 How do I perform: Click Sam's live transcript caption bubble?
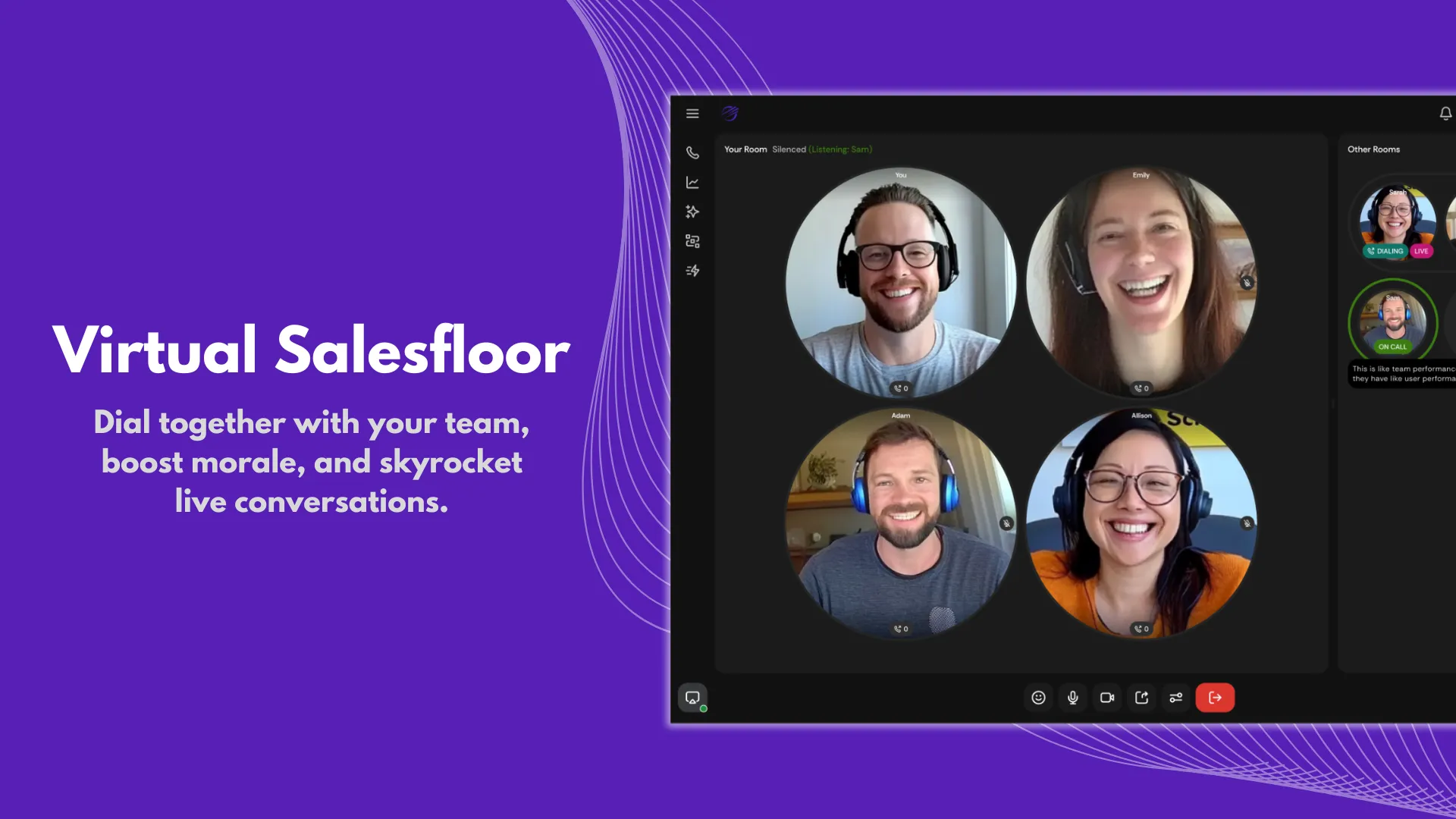pyautogui.click(x=1402, y=374)
